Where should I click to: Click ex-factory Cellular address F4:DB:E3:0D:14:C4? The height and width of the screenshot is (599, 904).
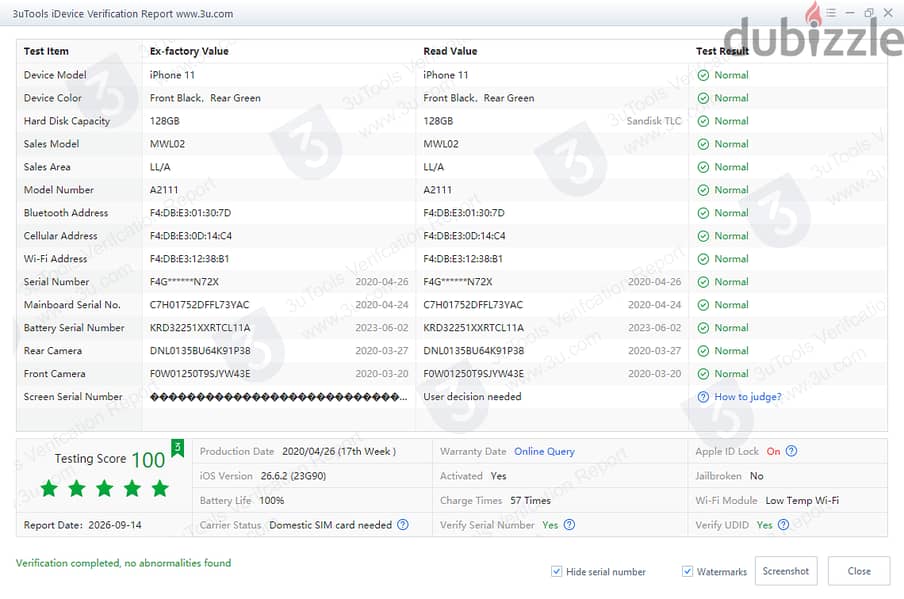(x=191, y=236)
